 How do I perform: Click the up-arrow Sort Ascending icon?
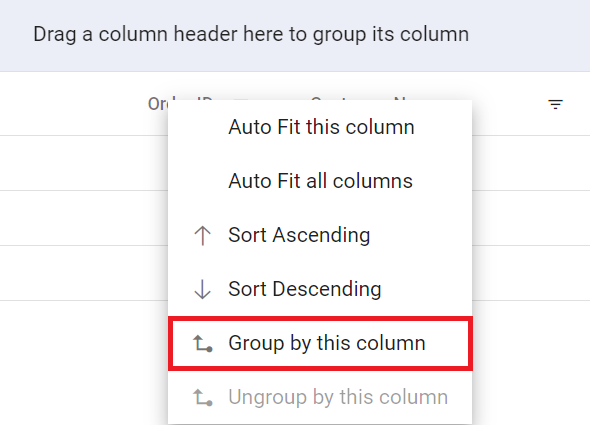tap(202, 236)
